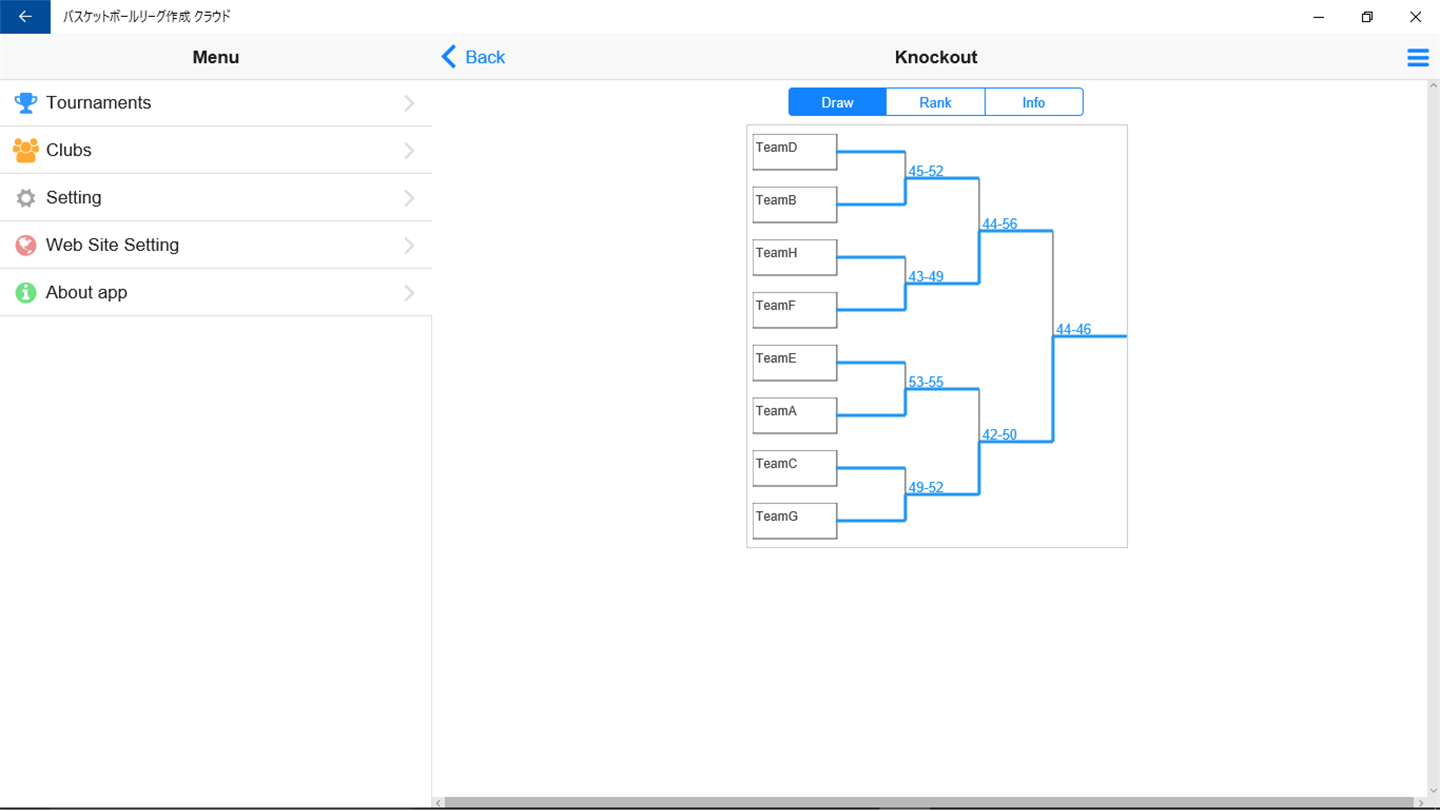Click the blue Back chevron icon
This screenshot has height=810, width=1440.
(x=449, y=57)
